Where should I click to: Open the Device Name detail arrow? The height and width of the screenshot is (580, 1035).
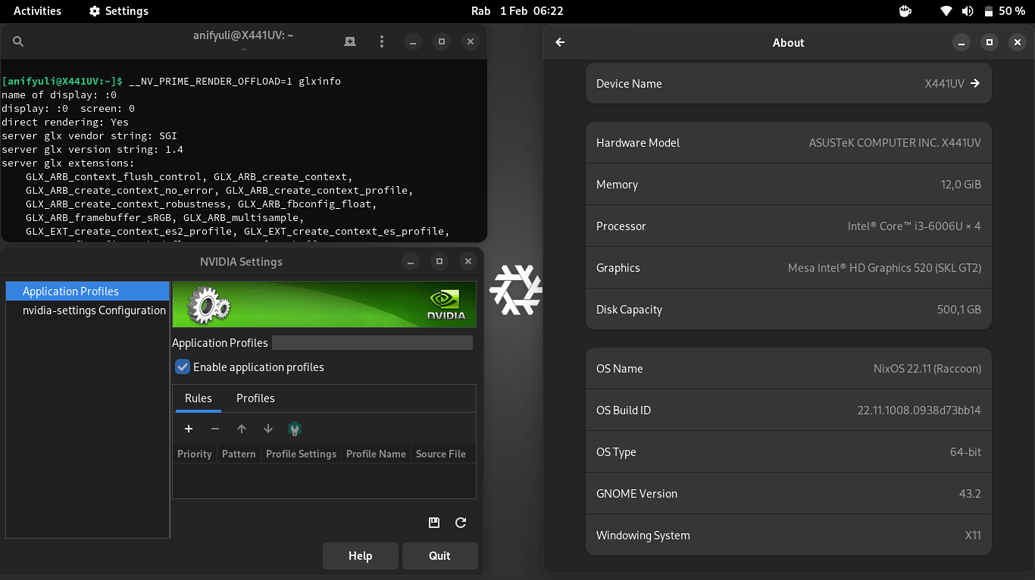[x=977, y=84]
